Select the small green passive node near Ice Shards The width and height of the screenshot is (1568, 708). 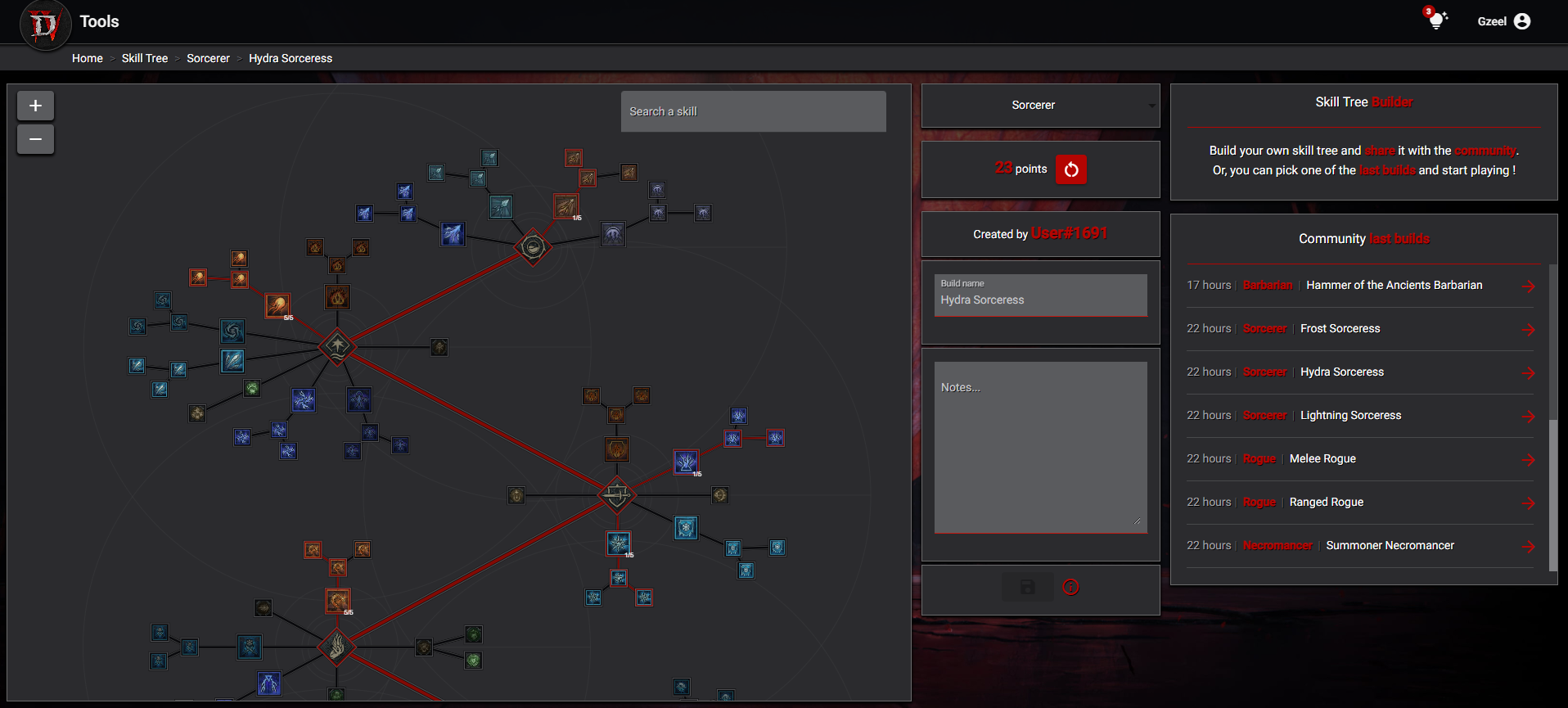point(252,388)
